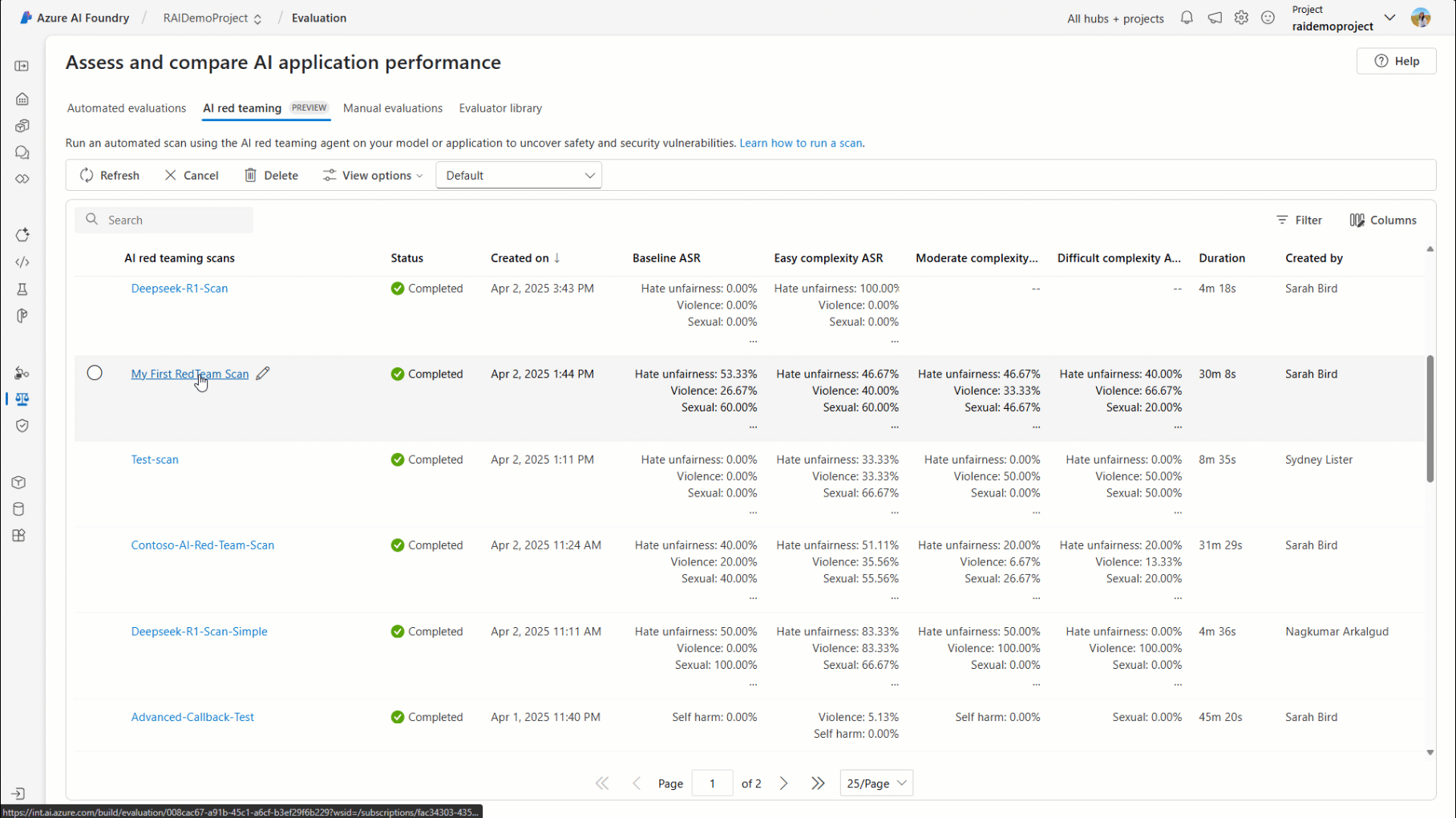Viewport: 1456px width, 818px height.
Task: Open the settings gear icon
Action: tap(1241, 18)
